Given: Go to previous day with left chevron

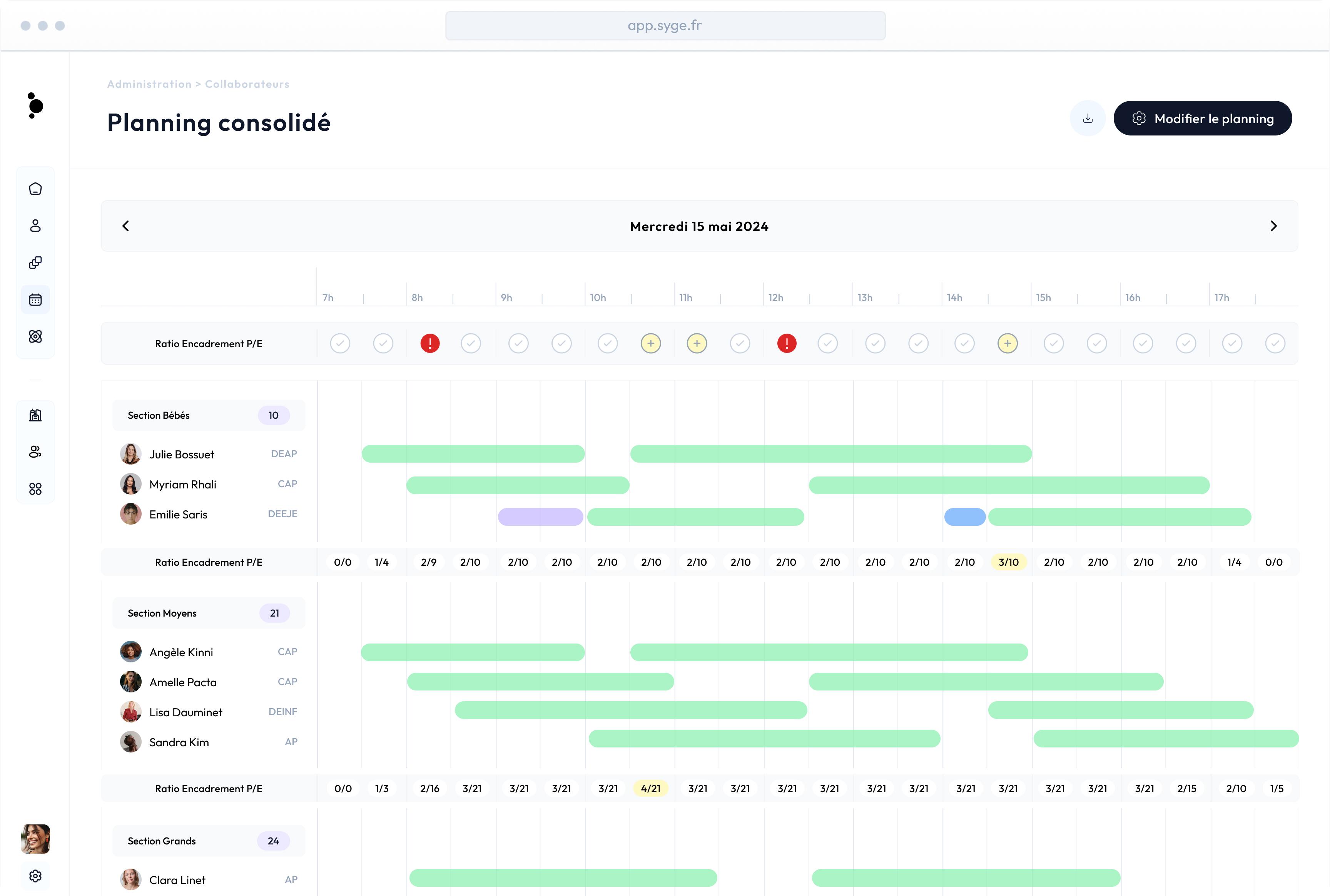Looking at the screenshot, I should [x=126, y=226].
